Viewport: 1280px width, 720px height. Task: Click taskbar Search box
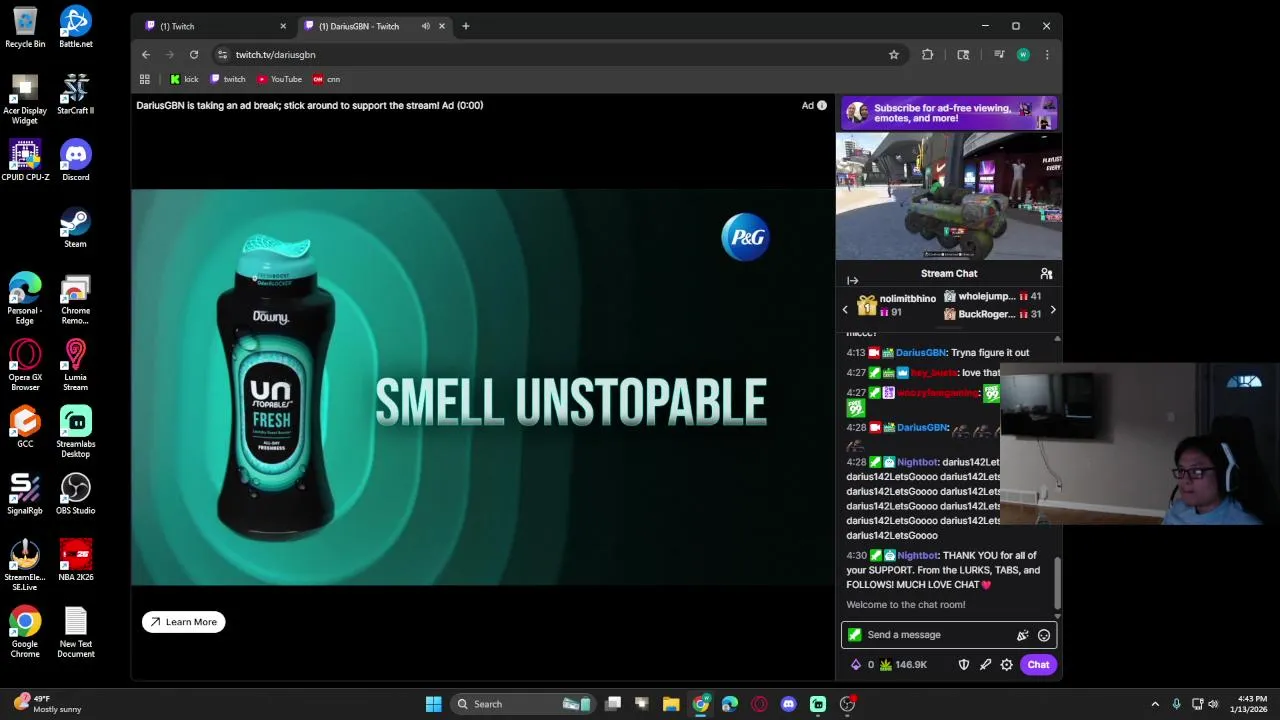pyautogui.click(x=523, y=704)
